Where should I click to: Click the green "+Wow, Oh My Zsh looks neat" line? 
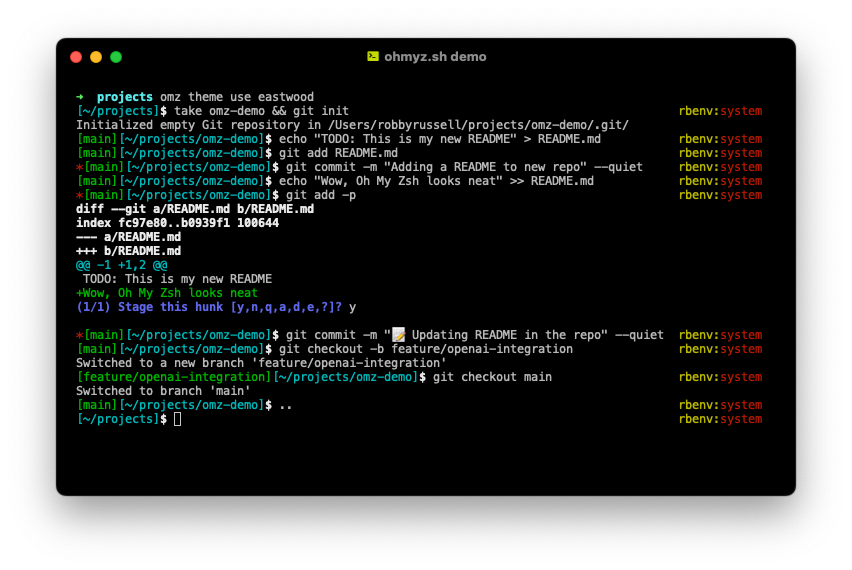click(x=167, y=293)
